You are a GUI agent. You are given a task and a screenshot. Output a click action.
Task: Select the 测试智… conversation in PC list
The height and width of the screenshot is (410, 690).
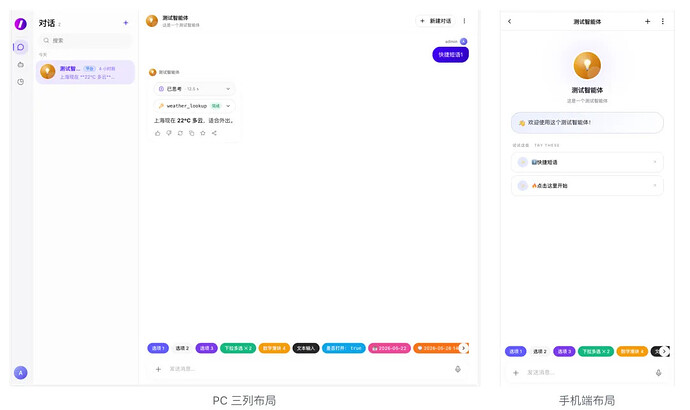85,72
